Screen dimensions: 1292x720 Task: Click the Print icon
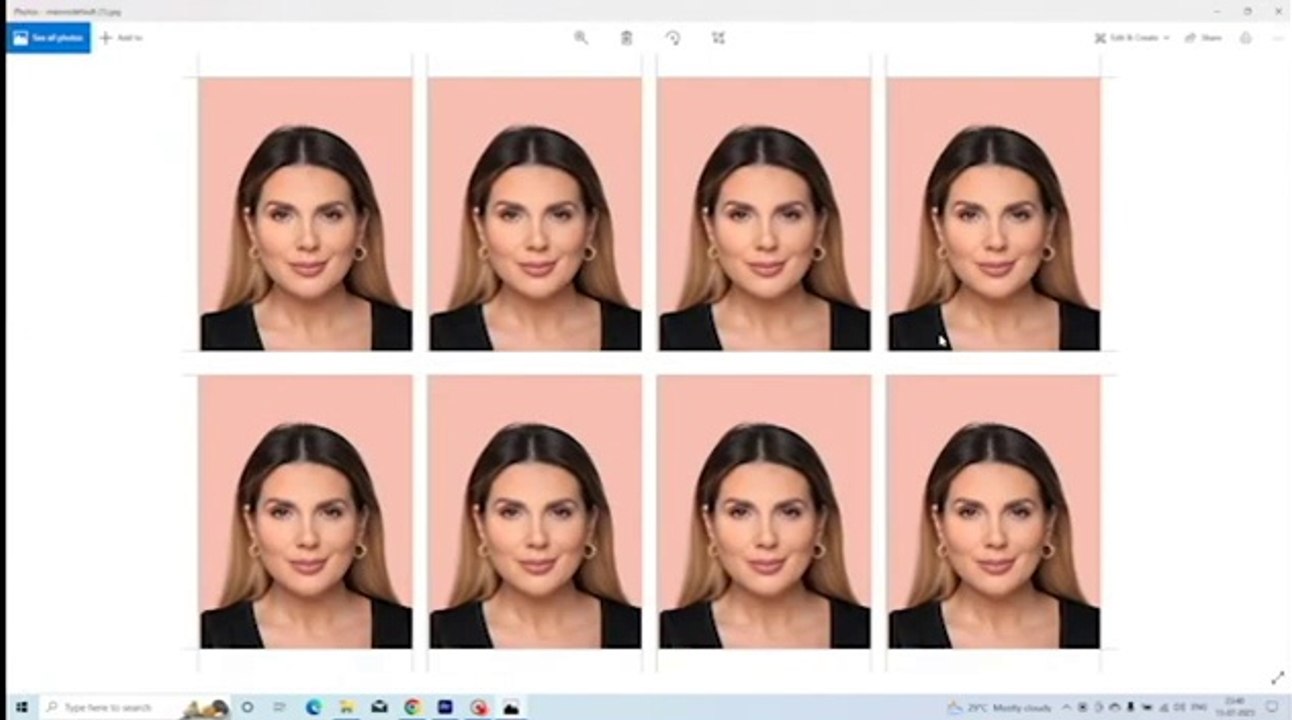(1245, 38)
